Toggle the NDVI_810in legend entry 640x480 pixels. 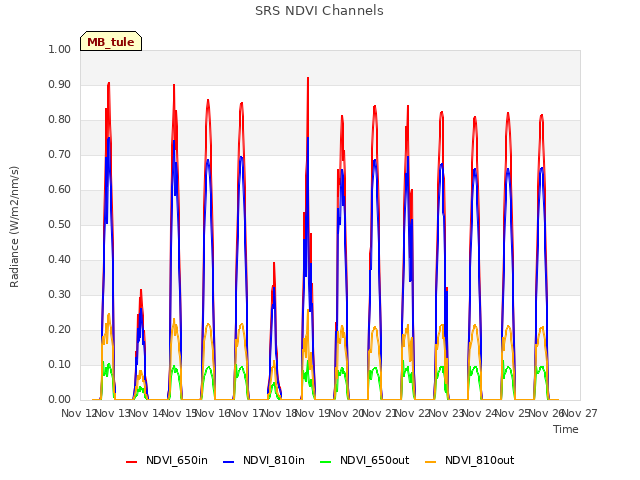(264, 460)
